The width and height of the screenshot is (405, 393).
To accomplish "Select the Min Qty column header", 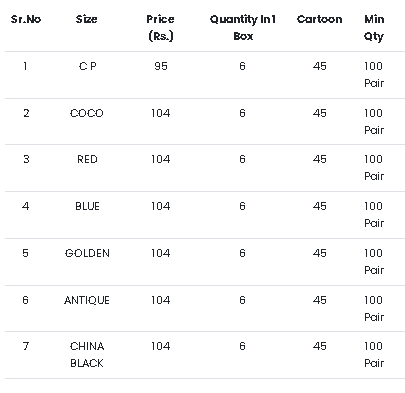I will 374,28.
